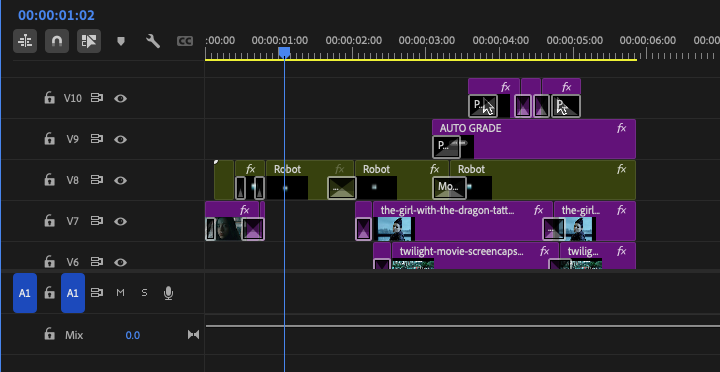The height and width of the screenshot is (372, 720).
Task: Click ruler at 00:00:03:00
Action: 427,40
